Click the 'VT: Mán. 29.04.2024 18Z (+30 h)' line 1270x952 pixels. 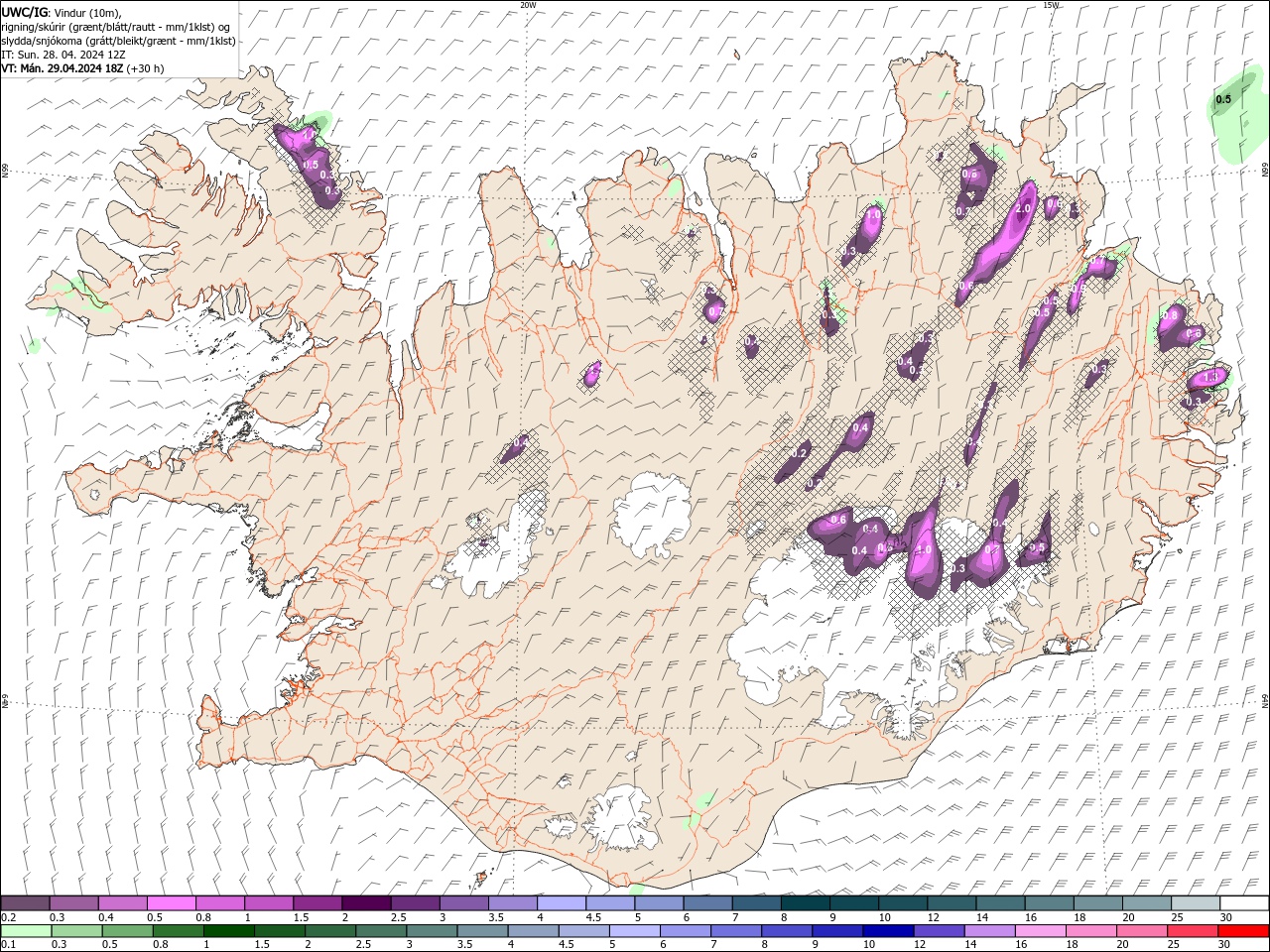[82, 68]
